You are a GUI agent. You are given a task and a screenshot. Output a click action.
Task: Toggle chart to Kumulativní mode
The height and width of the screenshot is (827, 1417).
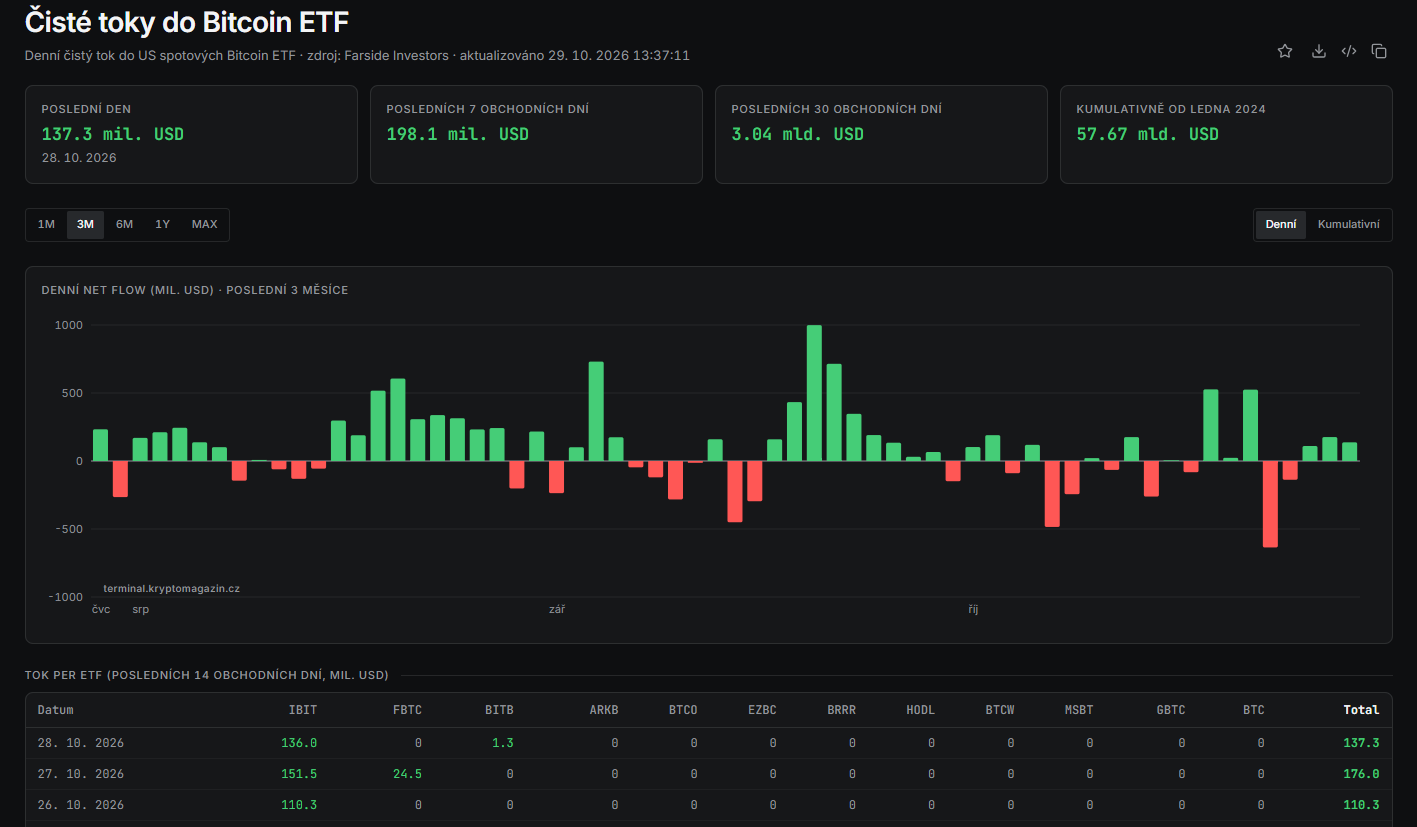(1348, 224)
